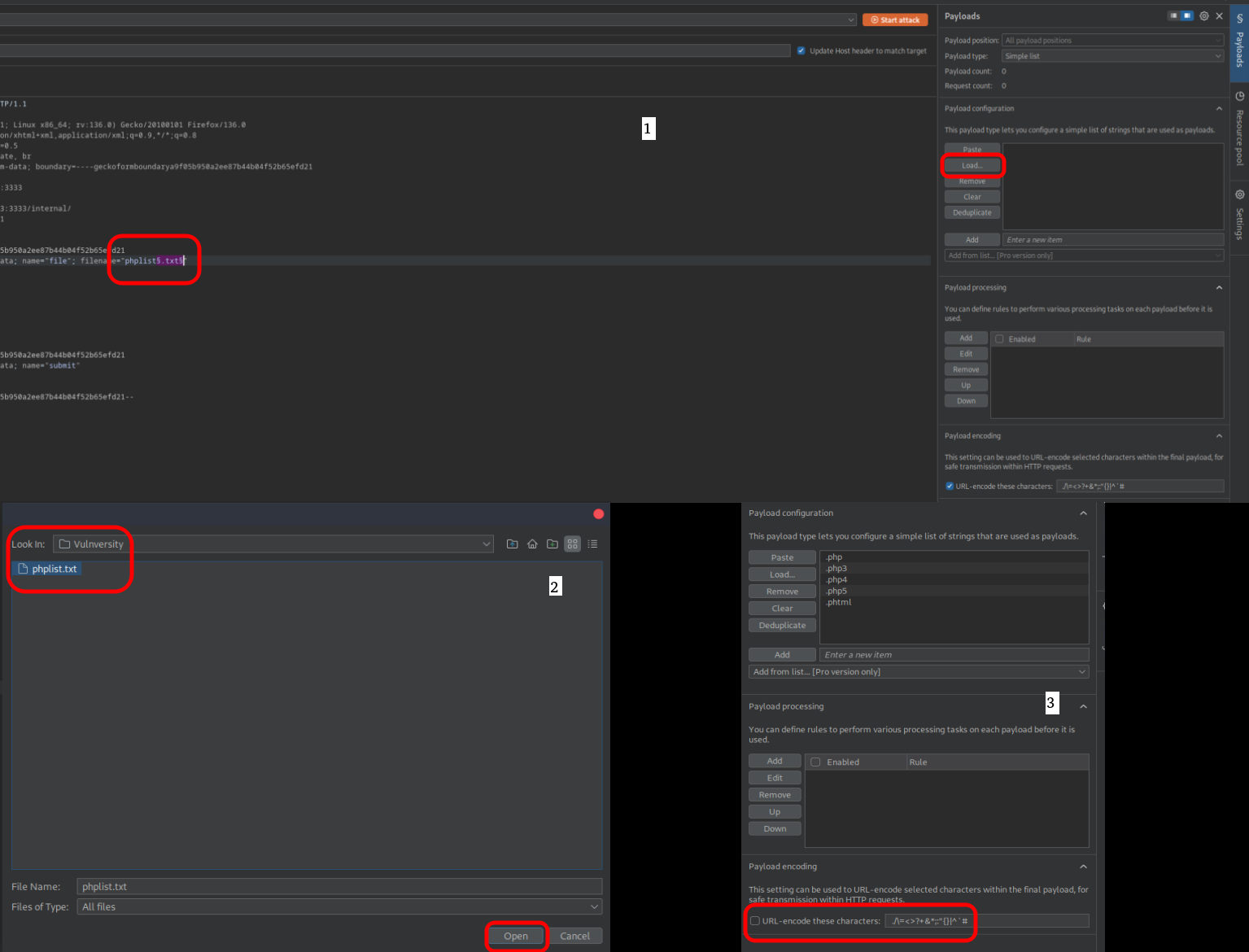
Task: Collapse Payload encoding in the empty-list panel
Action: point(1219,435)
